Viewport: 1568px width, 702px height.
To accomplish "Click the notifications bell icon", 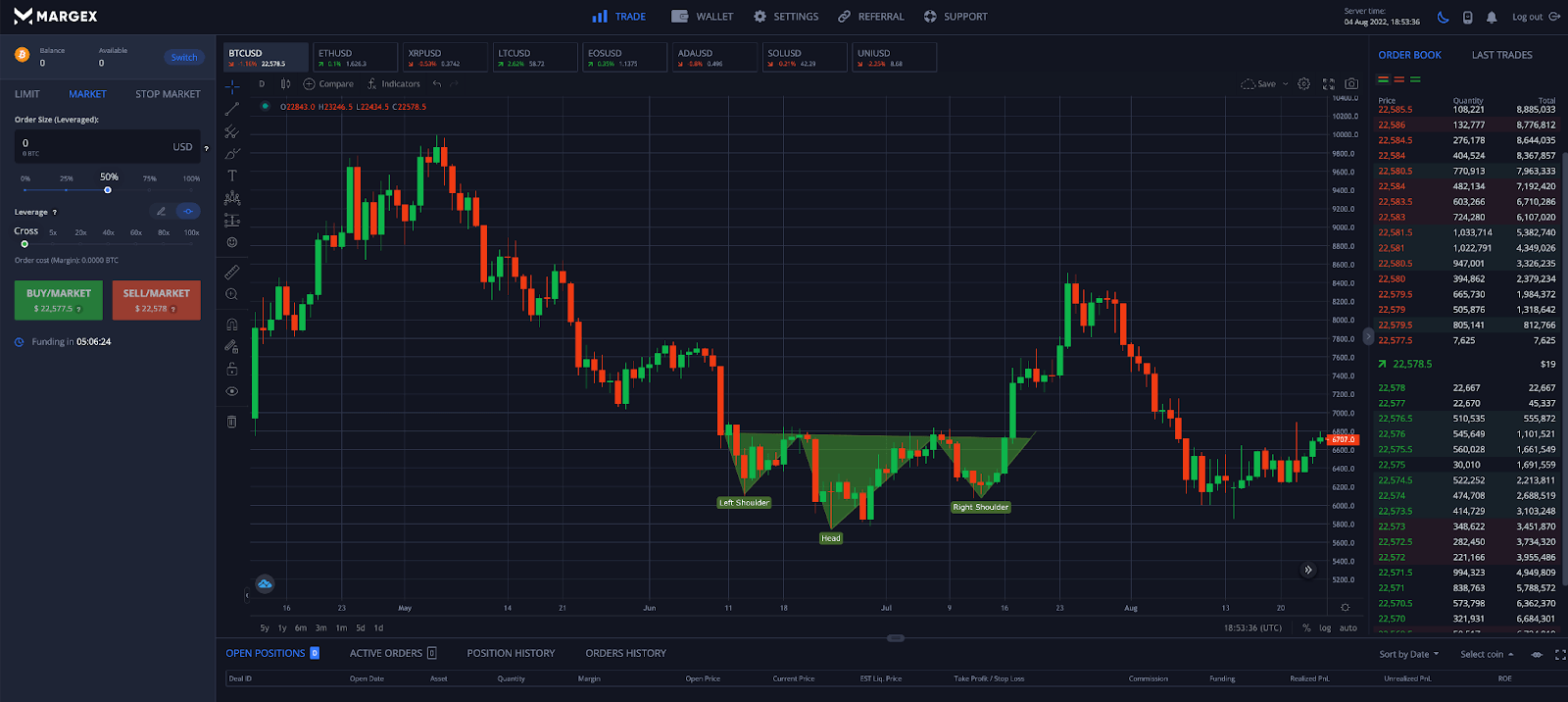I will (x=1492, y=17).
